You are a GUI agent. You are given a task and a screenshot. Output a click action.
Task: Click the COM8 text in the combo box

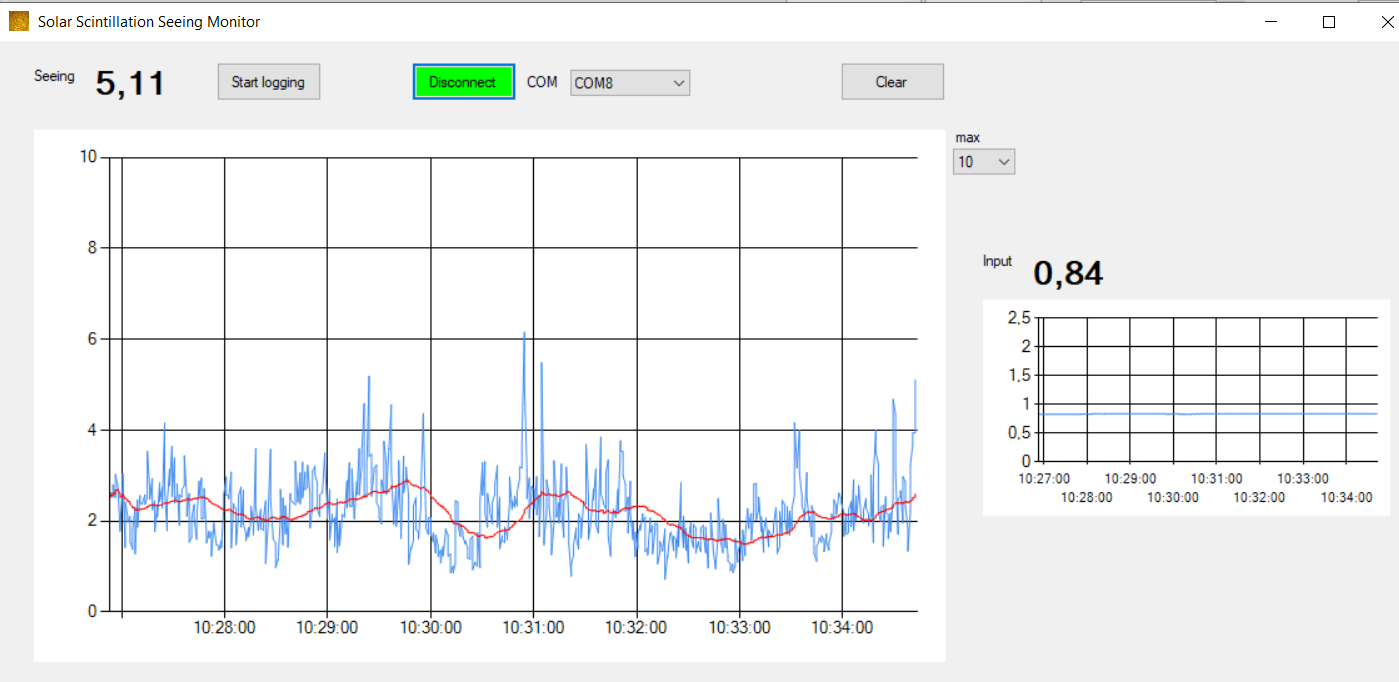coord(594,84)
